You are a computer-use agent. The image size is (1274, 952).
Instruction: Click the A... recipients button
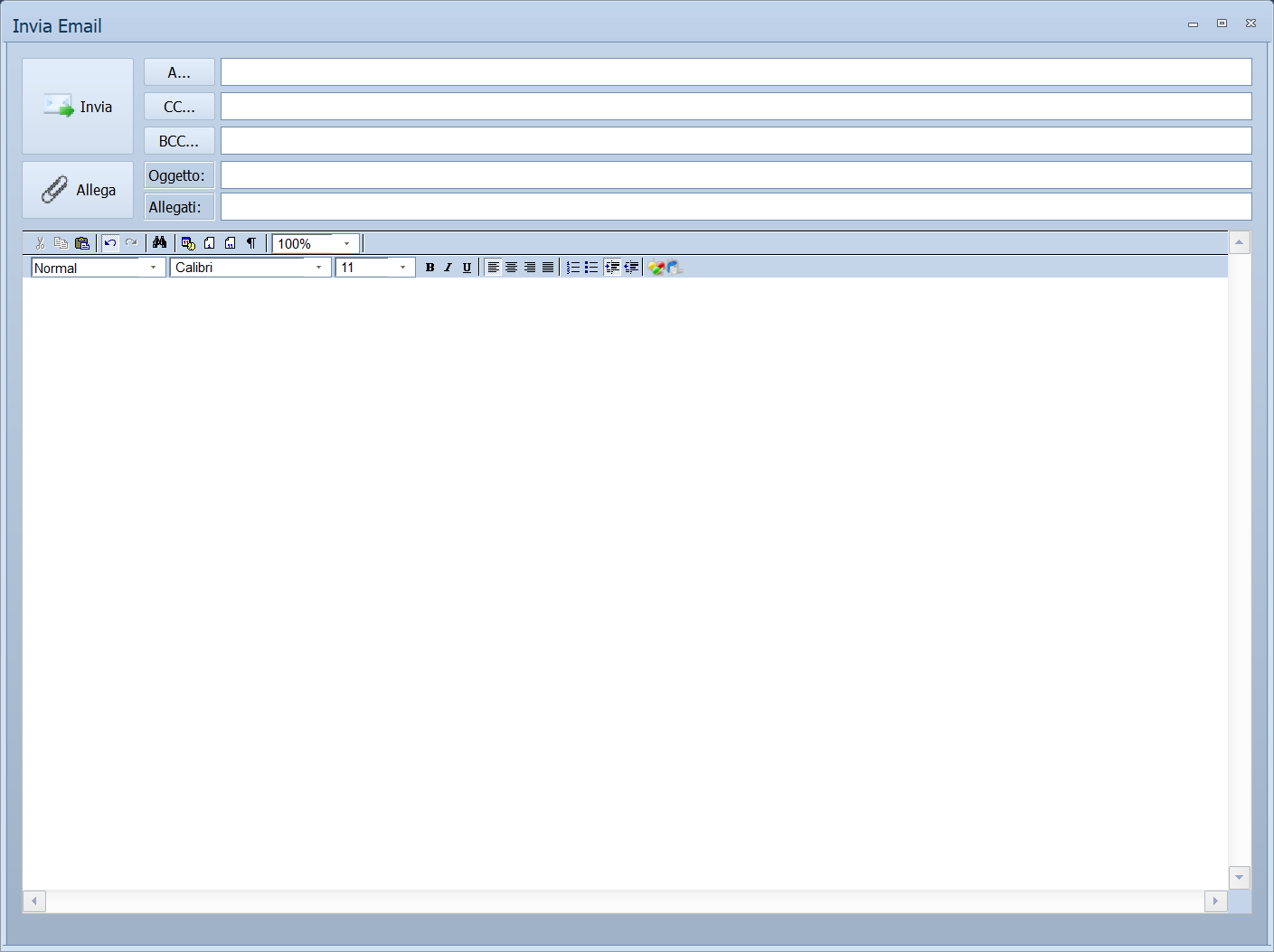point(179,72)
